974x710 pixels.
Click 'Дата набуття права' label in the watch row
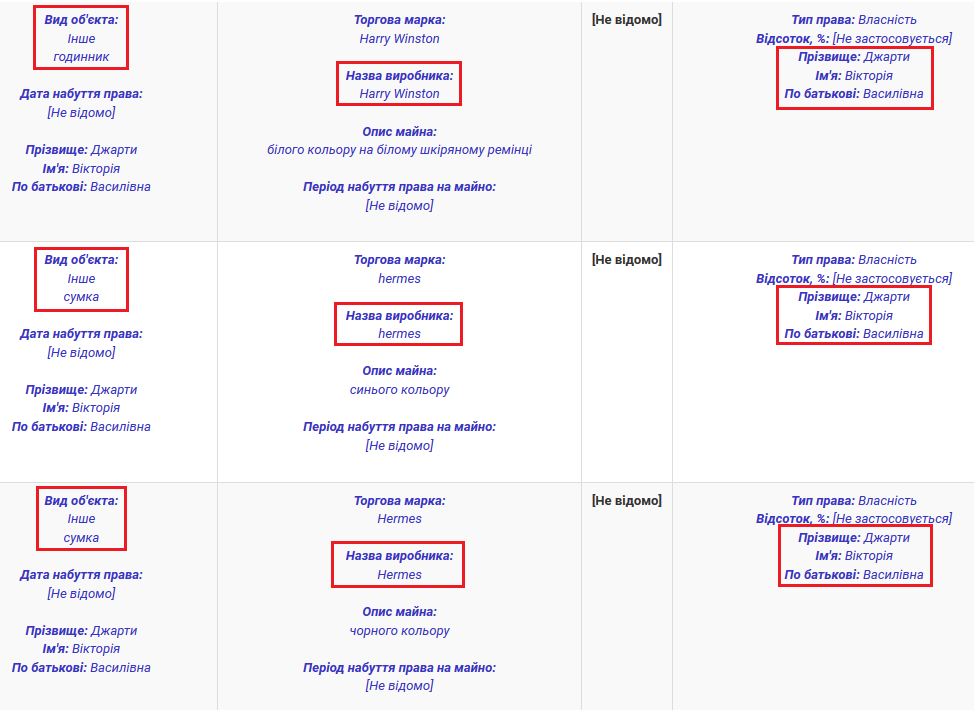click(81, 94)
